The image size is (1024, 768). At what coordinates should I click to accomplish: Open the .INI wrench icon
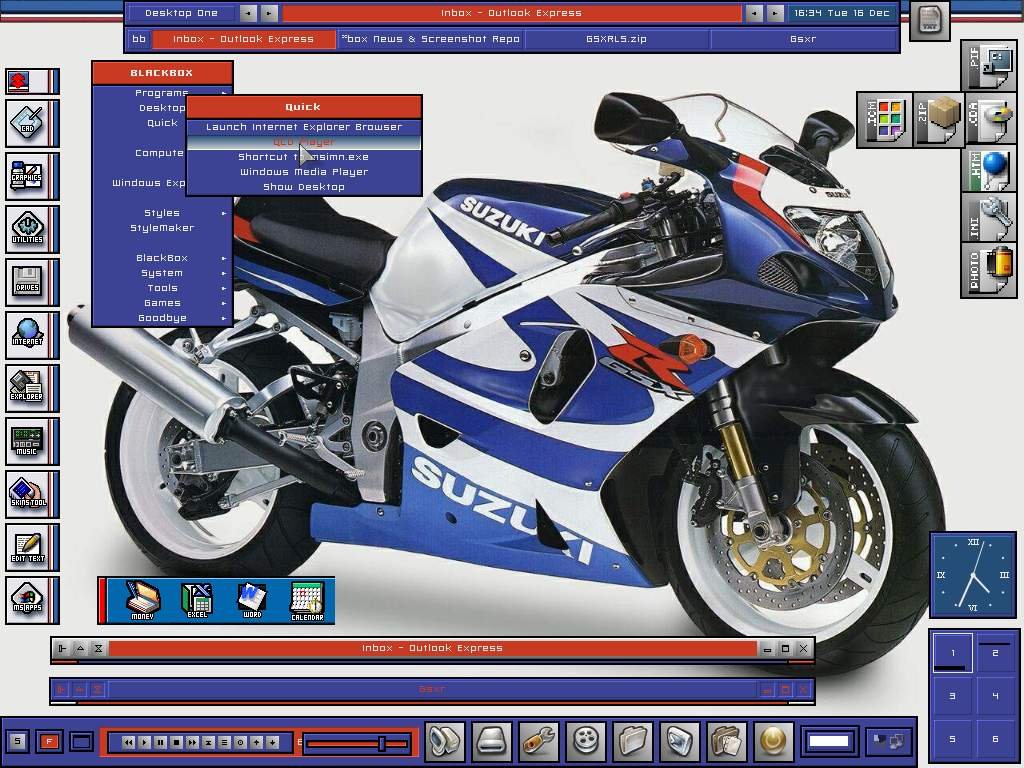tap(989, 218)
